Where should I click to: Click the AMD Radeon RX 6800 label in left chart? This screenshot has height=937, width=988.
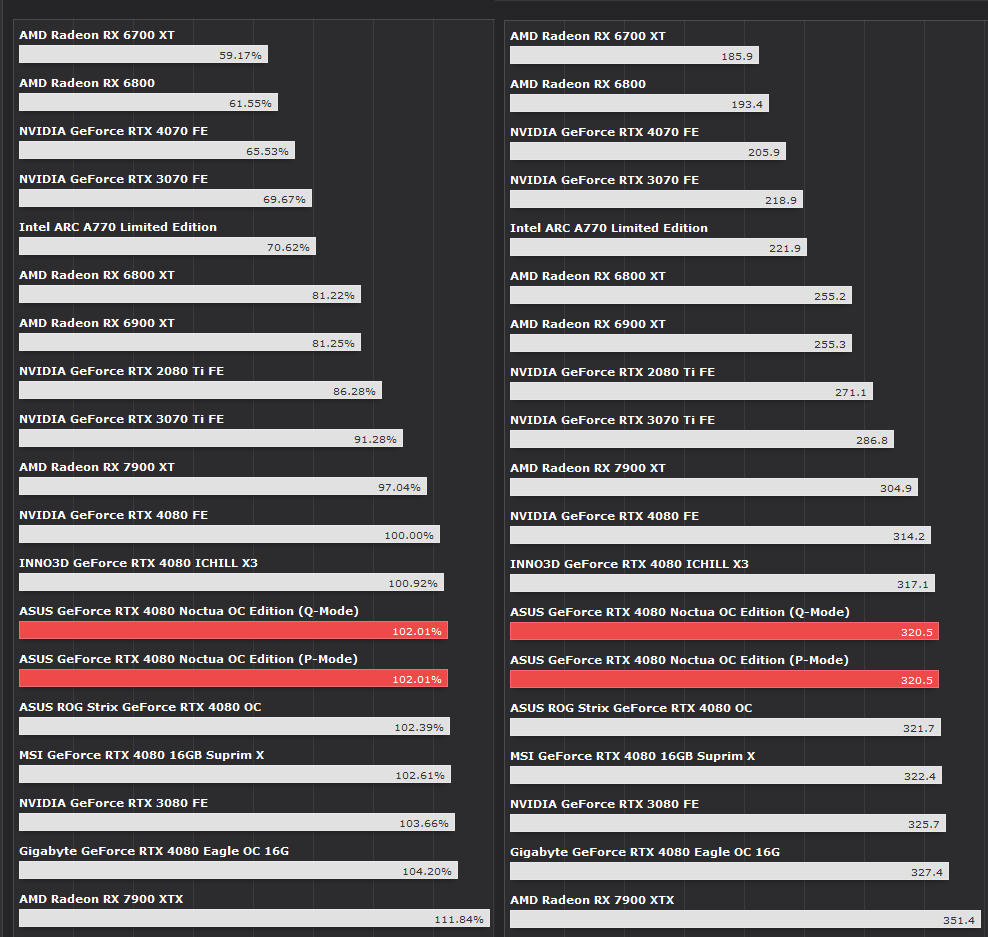pyautogui.click(x=87, y=83)
